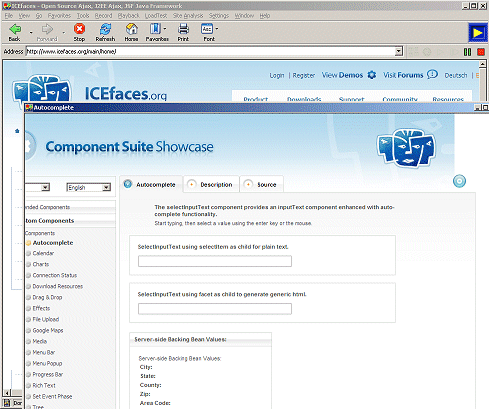Click the Address URL field
This screenshot has height=409, width=489.
210,52
